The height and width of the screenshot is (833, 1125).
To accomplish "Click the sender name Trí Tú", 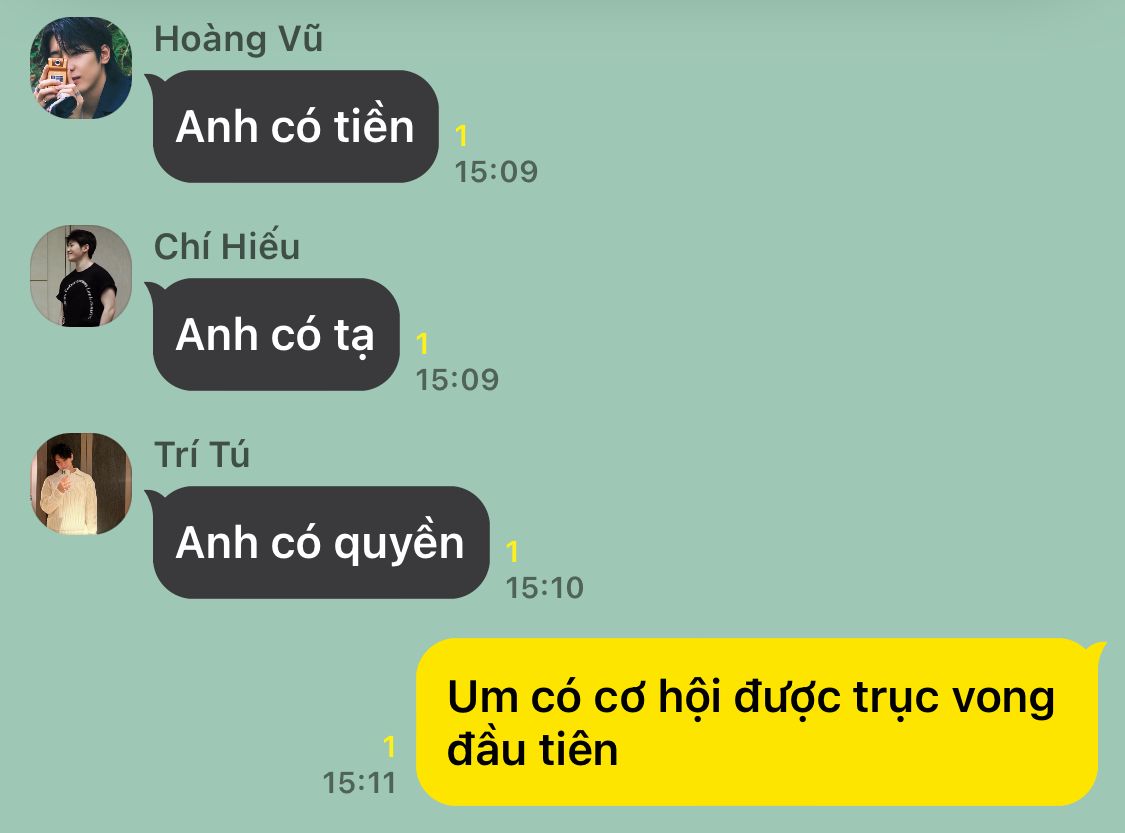I will point(202,455).
